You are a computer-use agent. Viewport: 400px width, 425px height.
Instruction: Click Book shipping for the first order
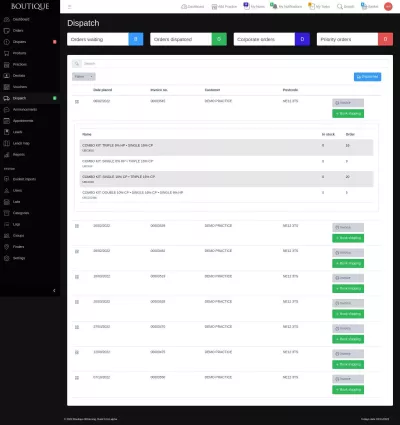(348, 114)
